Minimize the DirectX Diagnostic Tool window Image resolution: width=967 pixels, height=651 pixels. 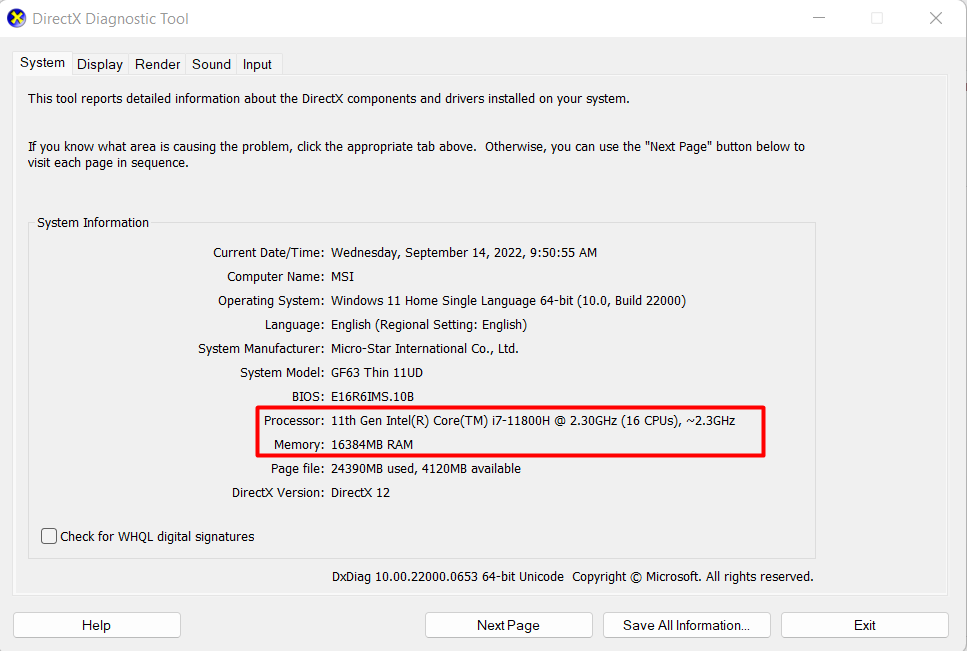[819, 18]
